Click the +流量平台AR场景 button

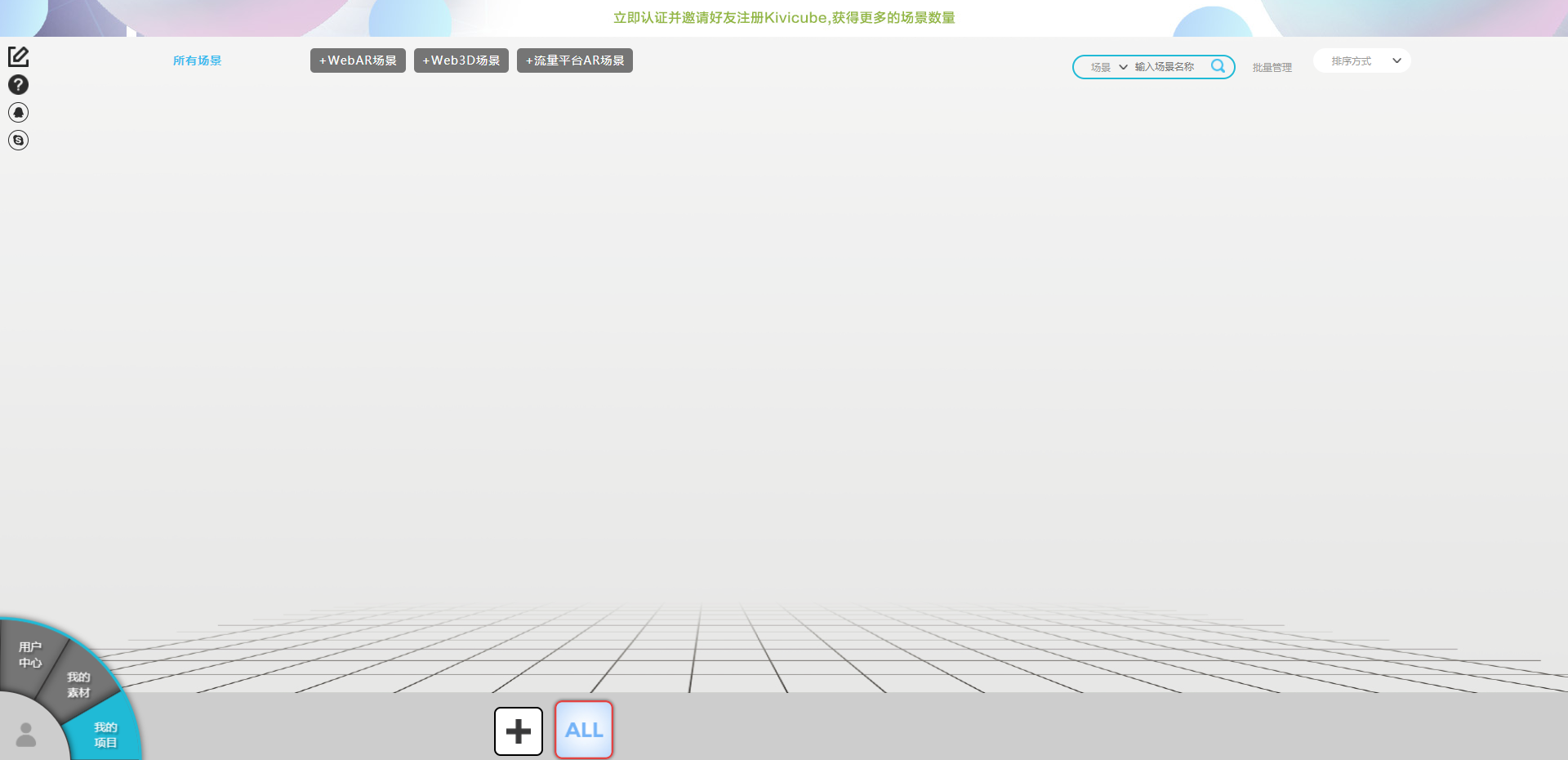tap(574, 60)
